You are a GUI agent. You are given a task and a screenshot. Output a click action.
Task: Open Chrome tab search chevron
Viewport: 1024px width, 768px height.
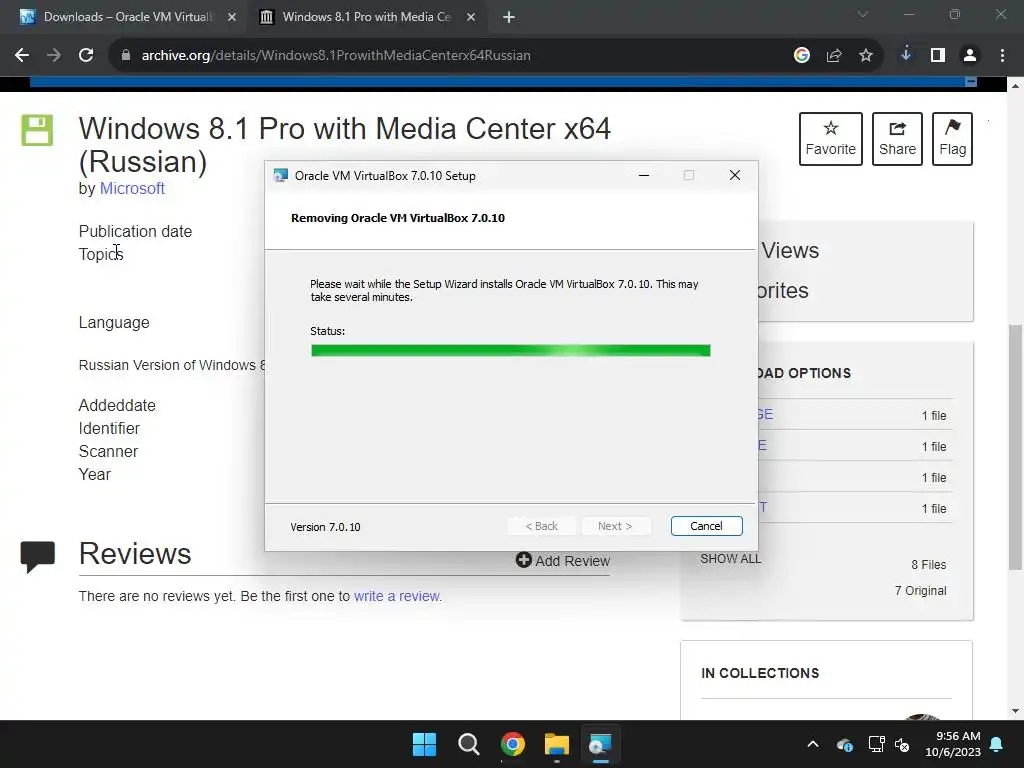pos(863,14)
